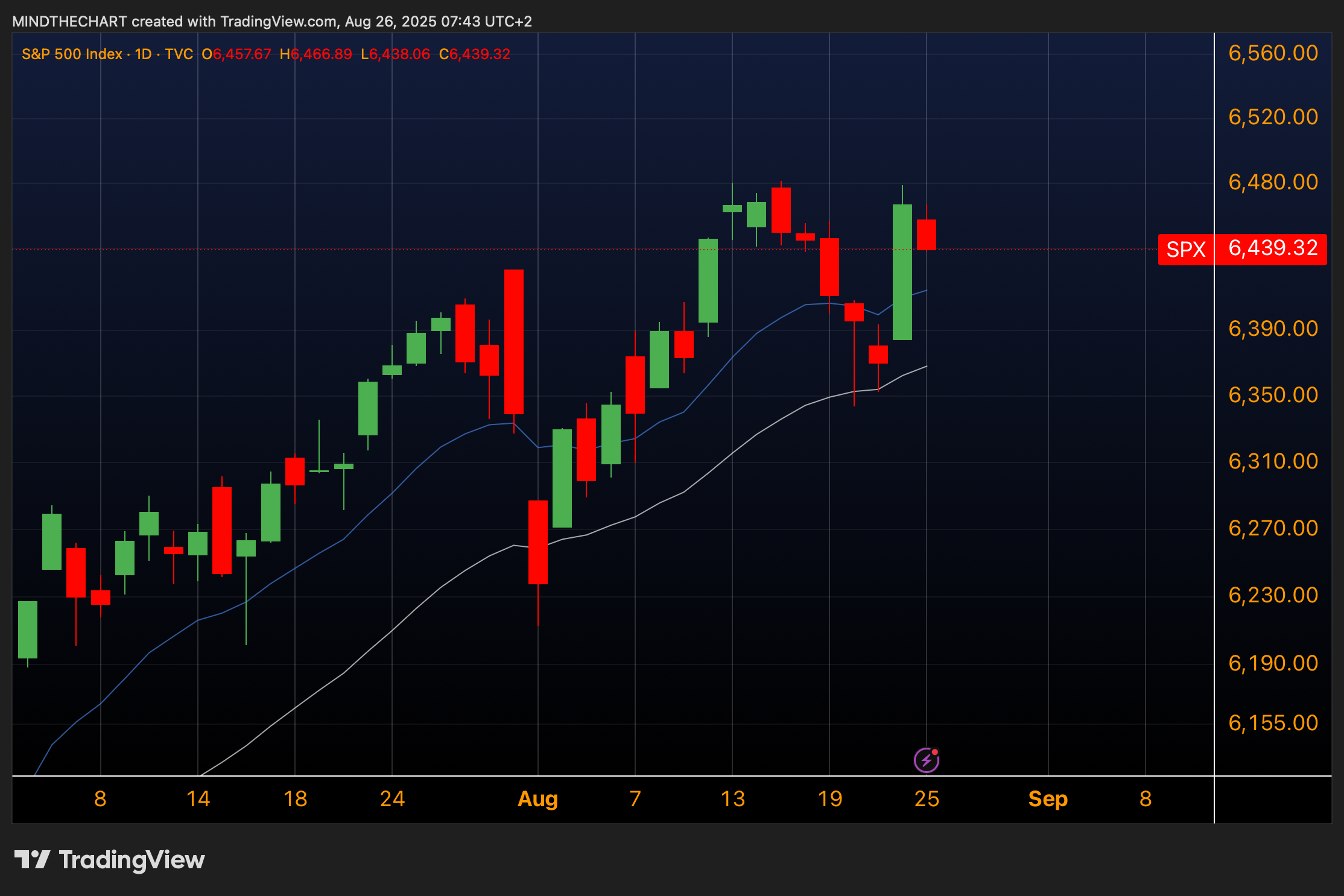This screenshot has height=896, width=1344.
Task: Click the red SPX symbol tag
Action: 1185,249
